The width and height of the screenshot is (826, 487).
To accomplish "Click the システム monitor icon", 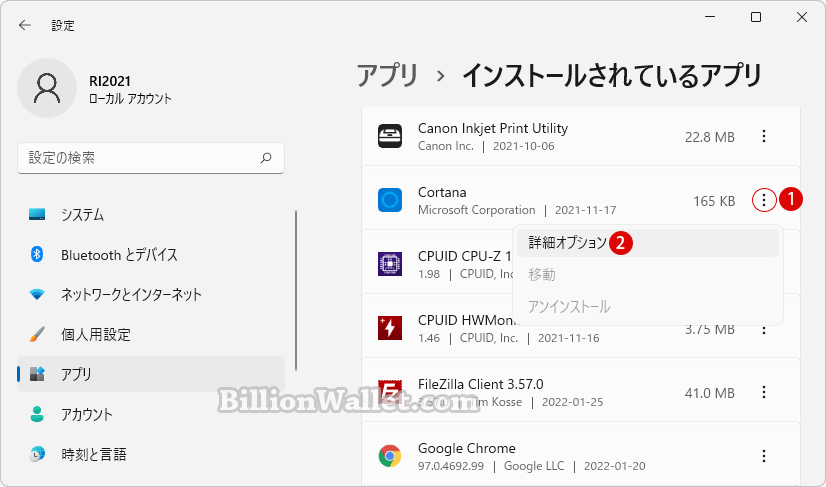I will 37,215.
